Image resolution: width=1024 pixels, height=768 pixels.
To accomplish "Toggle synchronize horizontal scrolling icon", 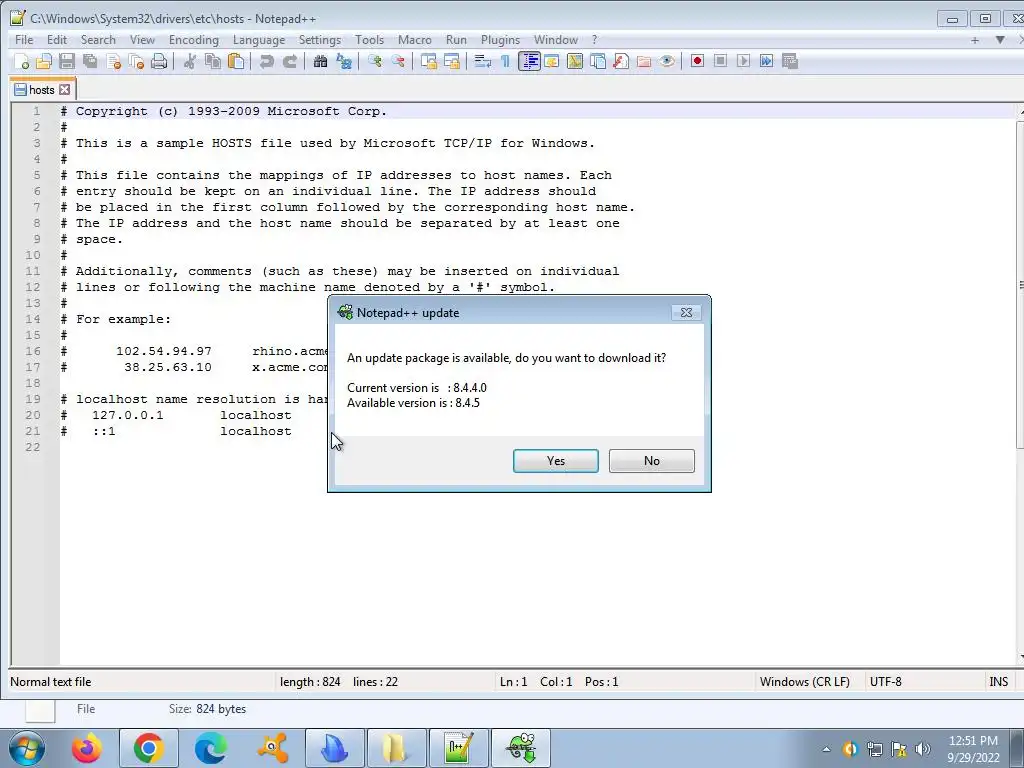I will pyautogui.click(x=452, y=61).
